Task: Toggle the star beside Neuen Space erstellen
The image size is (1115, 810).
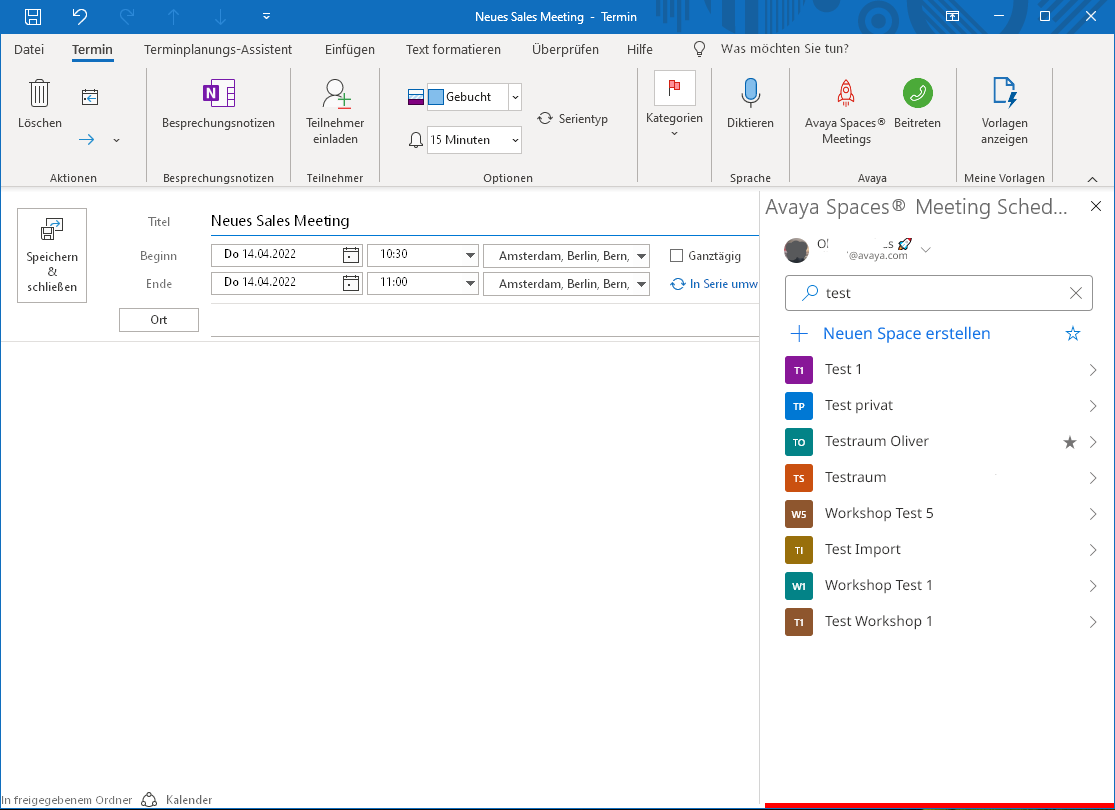Action: pyautogui.click(x=1073, y=333)
